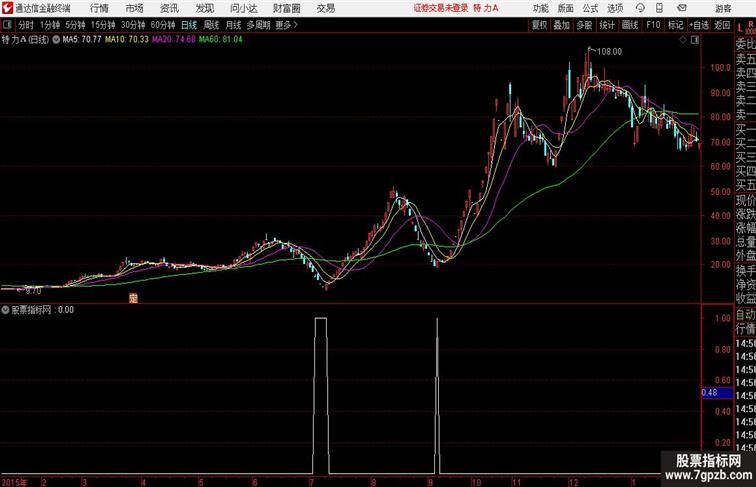756x487 pixels.
Task: Select the 日线 daily period tab
Action: coord(189,25)
